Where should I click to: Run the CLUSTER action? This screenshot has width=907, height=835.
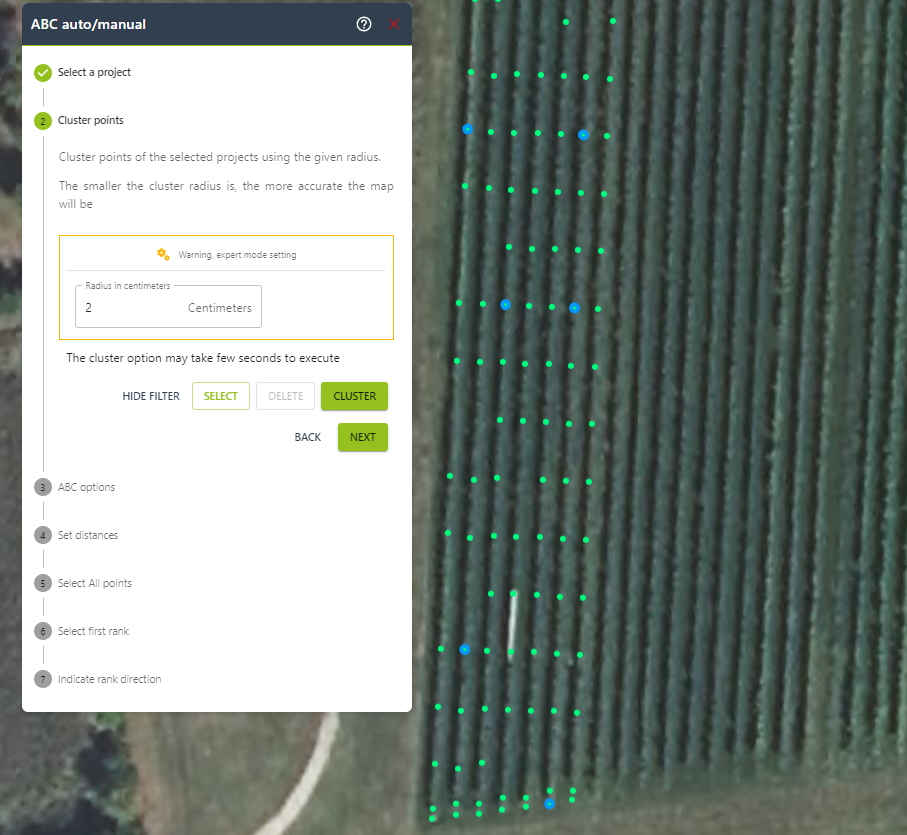pyautogui.click(x=354, y=396)
